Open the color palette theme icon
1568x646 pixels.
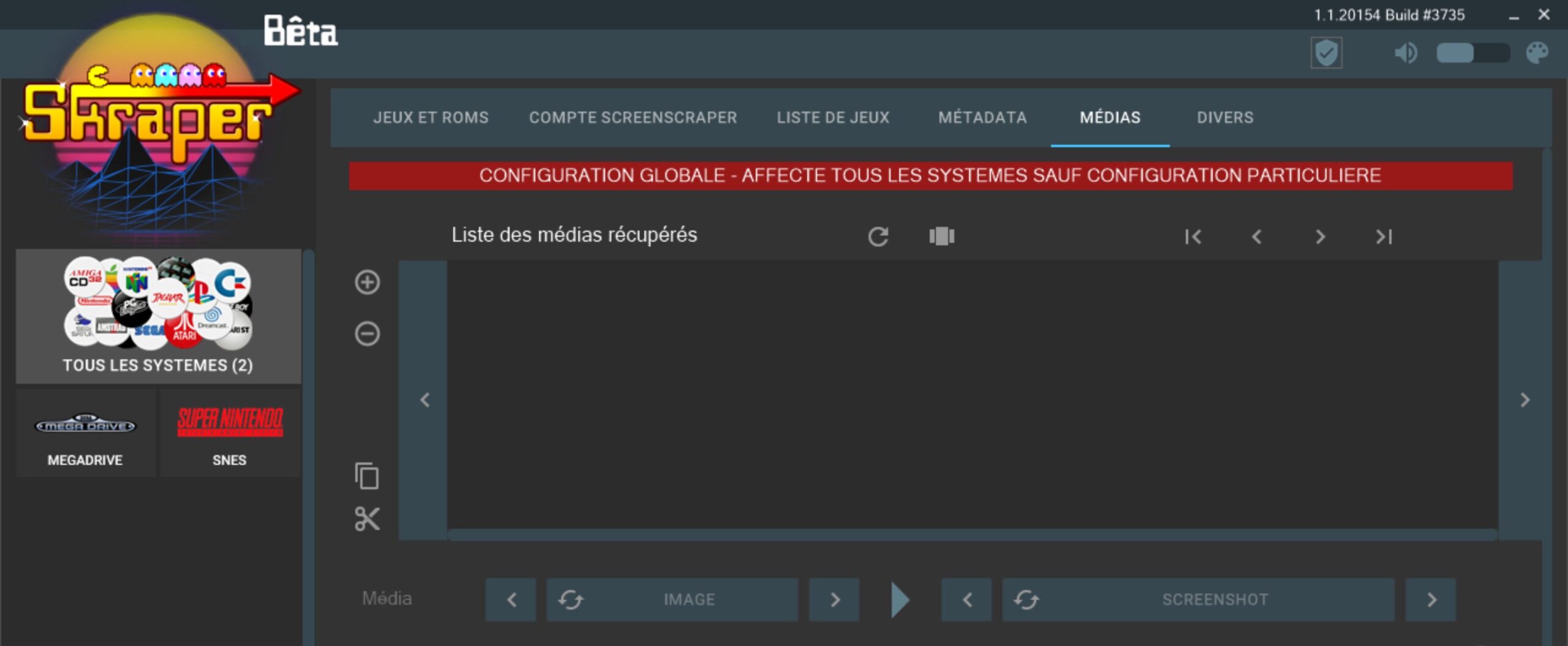click(1537, 53)
